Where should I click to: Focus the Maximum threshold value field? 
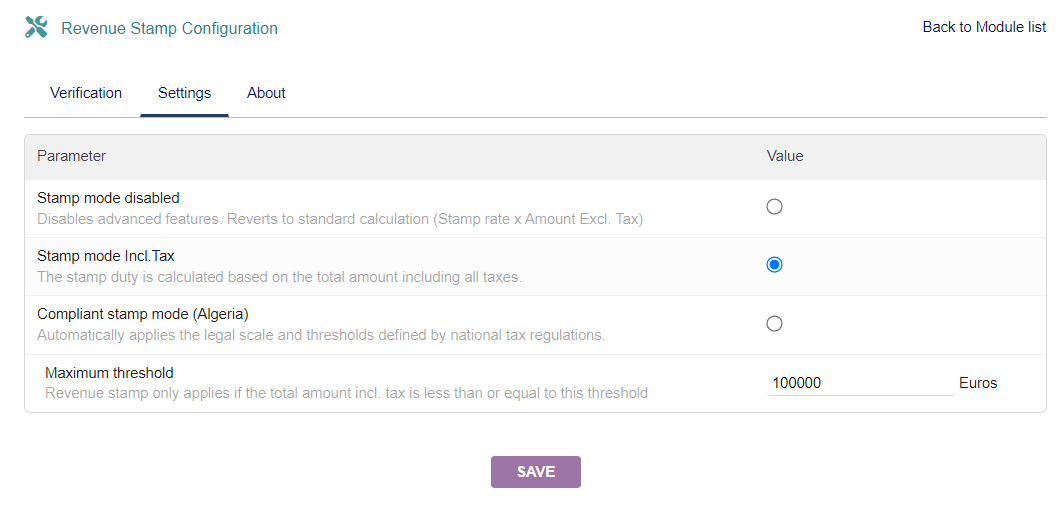(x=860, y=383)
